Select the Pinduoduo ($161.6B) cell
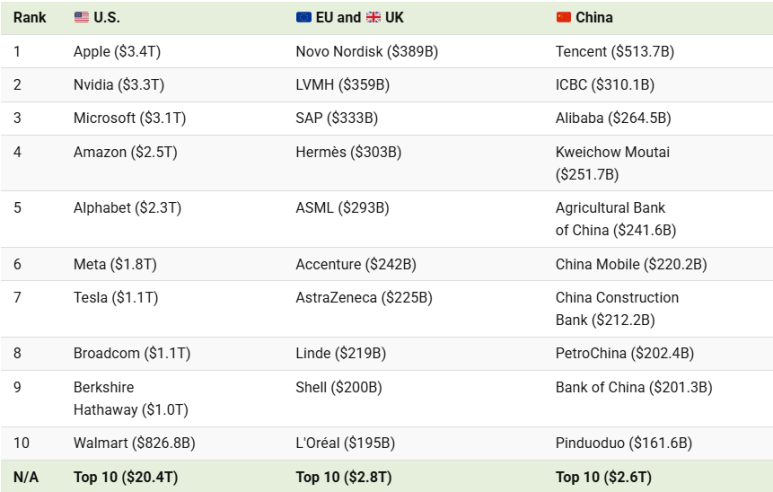This screenshot has height=492, width=773. click(624, 443)
